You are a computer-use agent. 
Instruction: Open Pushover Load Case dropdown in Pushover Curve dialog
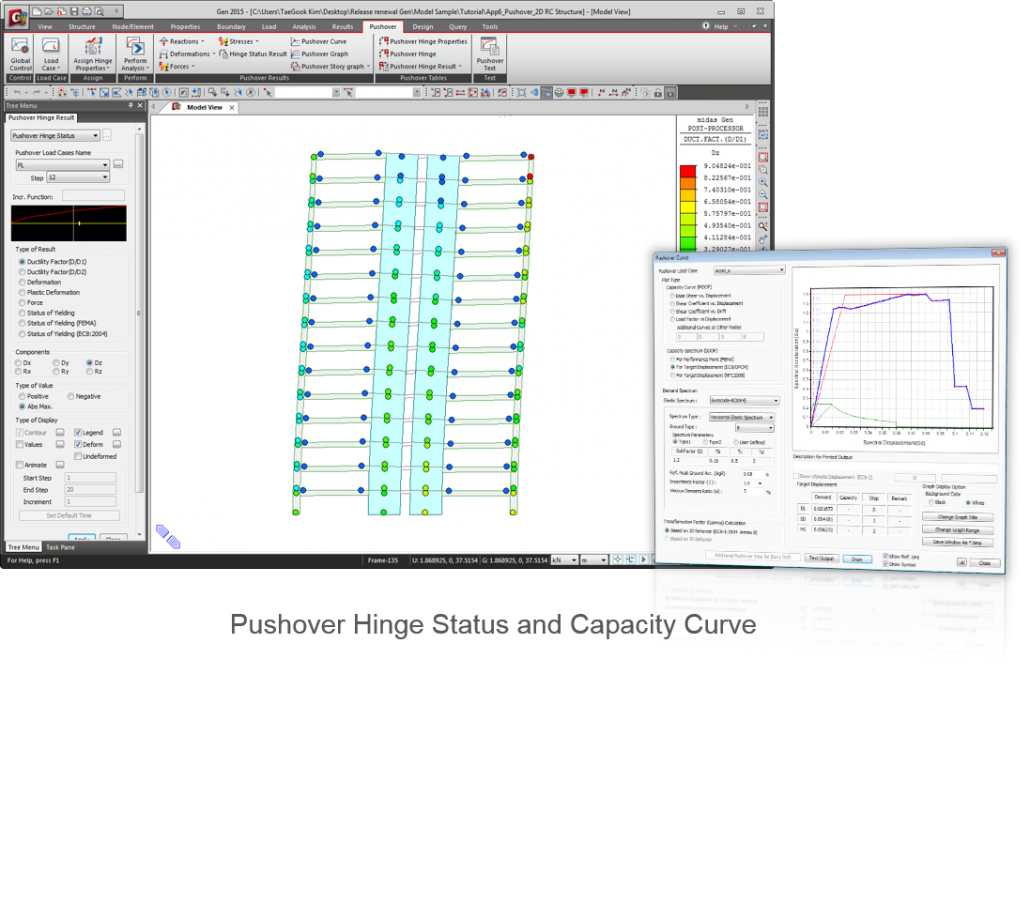tap(749, 271)
